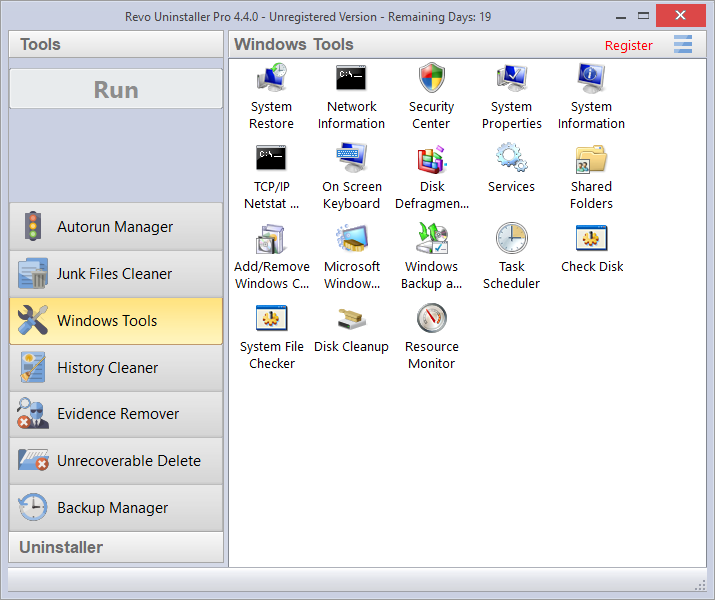Viewport: 715px width, 600px height.
Task: Close the Revo Uninstaller window
Action: [x=680, y=16]
